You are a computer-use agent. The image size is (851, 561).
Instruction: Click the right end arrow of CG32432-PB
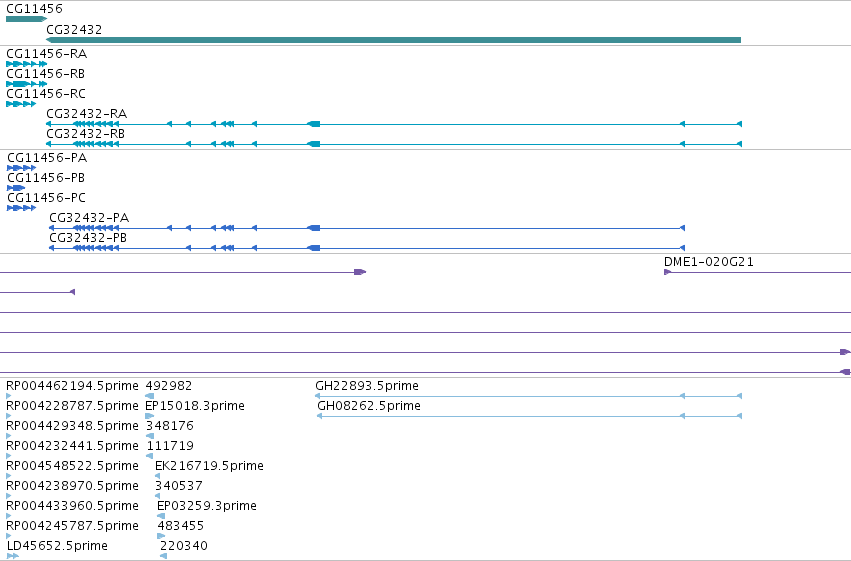point(682,248)
